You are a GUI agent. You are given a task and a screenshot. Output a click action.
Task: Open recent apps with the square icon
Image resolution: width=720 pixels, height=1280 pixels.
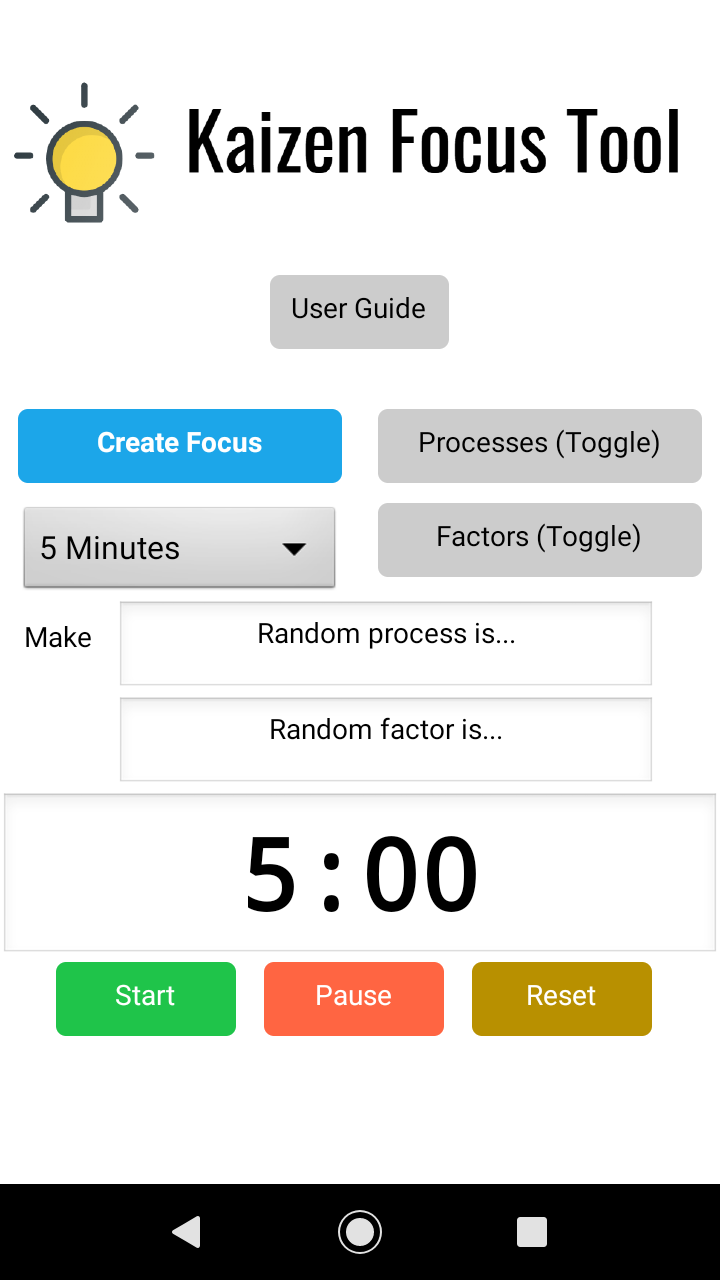coord(531,1231)
